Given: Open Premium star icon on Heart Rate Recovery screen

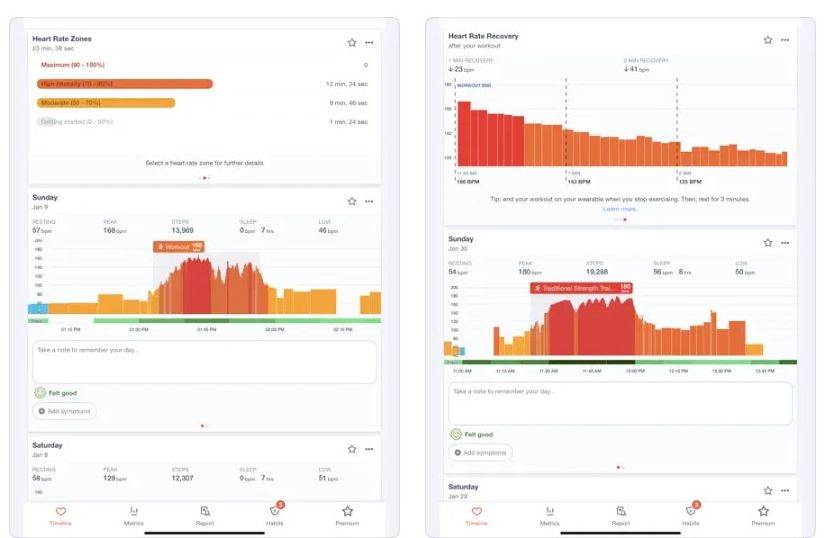Looking at the screenshot, I should [x=763, y=512].
